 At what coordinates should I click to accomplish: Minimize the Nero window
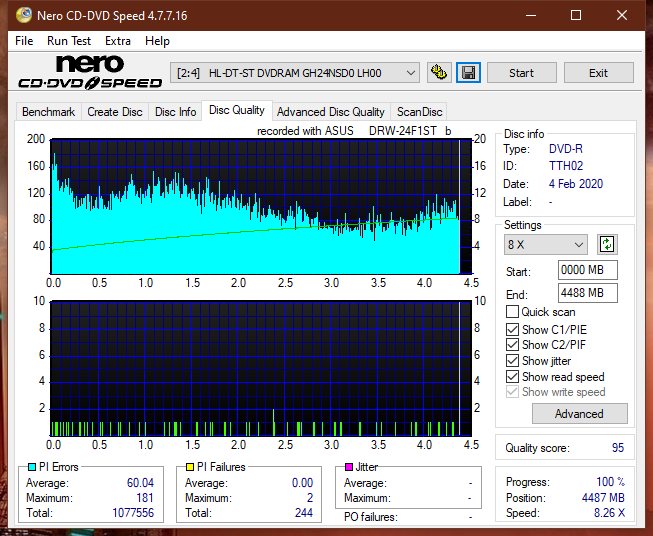click(531, 15)
